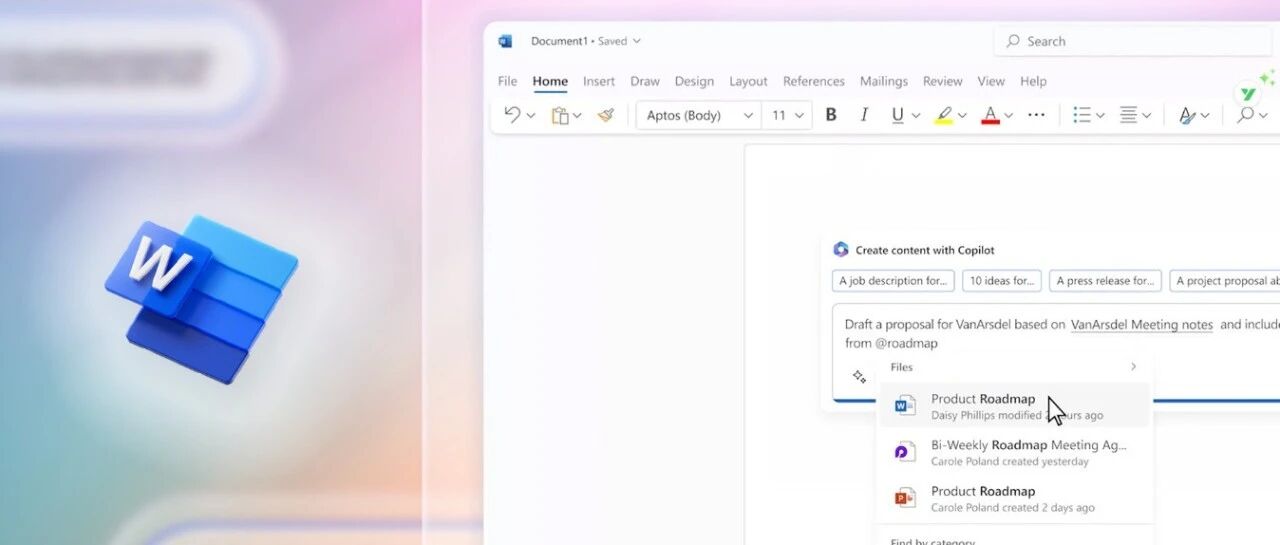Image resolution: width=1280 pixels, height=545 pixels.
Task: Switch to the Insert tab
Action: pyautogui.click(x=599, y=81)
